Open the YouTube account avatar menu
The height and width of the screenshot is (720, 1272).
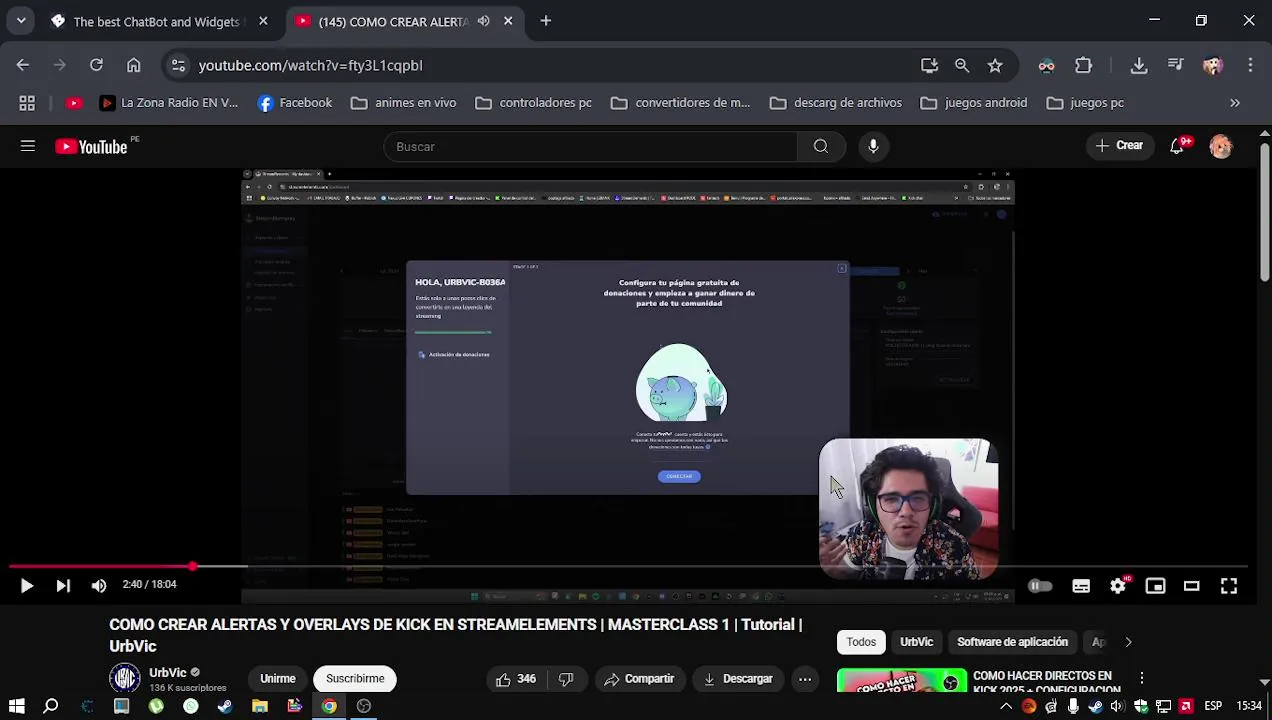1221,146
